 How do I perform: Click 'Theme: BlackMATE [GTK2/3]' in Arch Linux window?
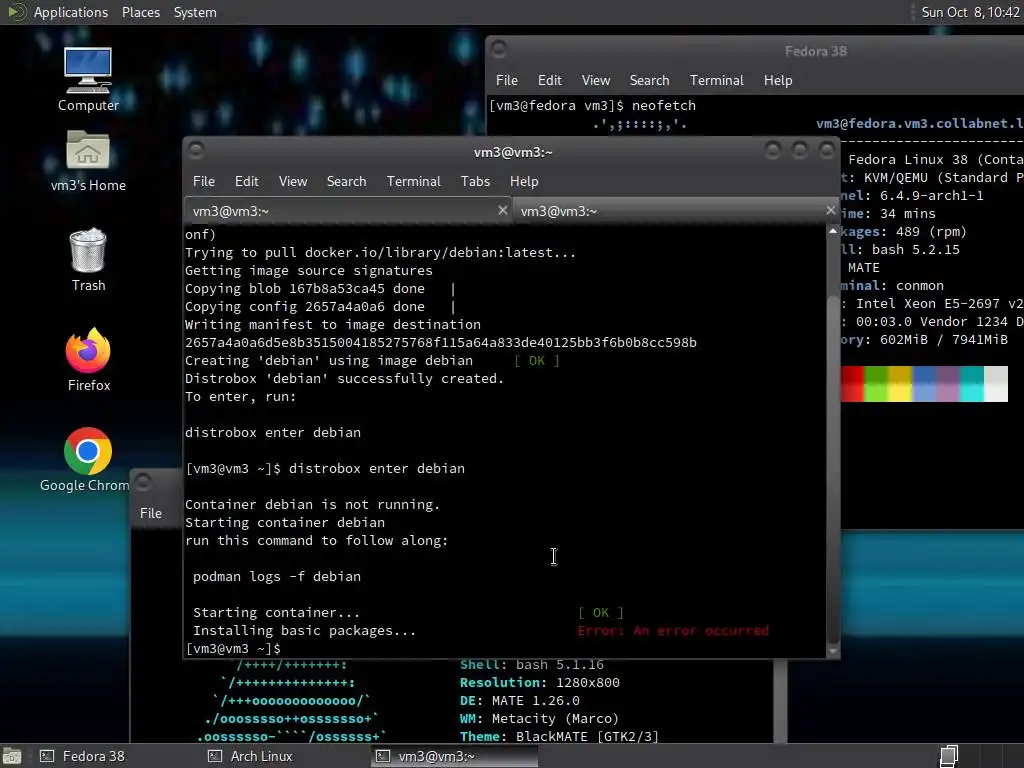click(x=559, y=737)
